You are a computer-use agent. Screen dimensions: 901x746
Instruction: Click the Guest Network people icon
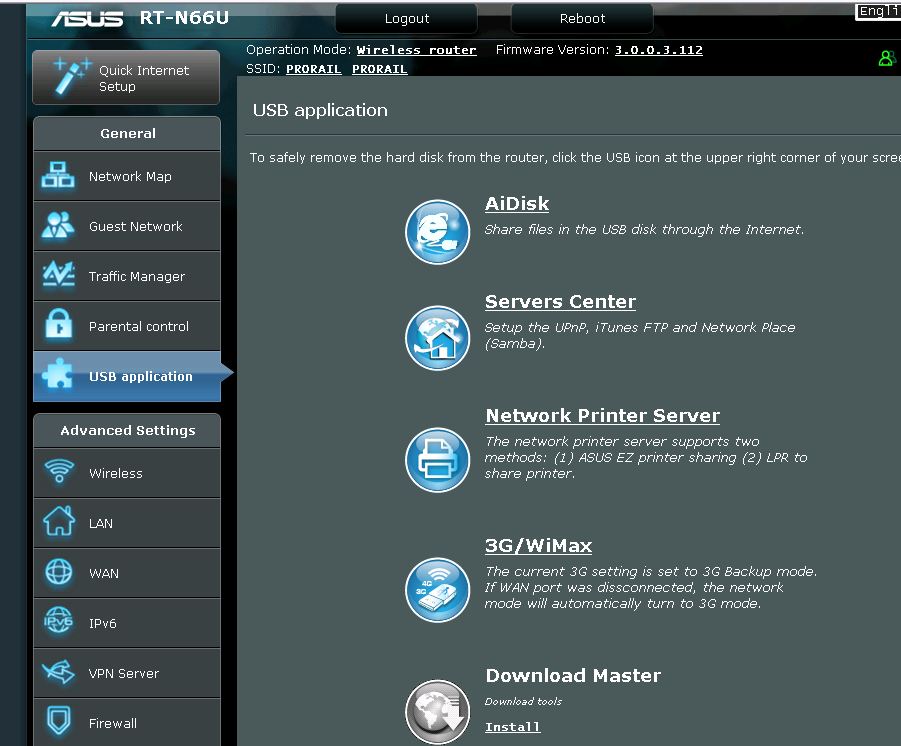click(57, 225)
